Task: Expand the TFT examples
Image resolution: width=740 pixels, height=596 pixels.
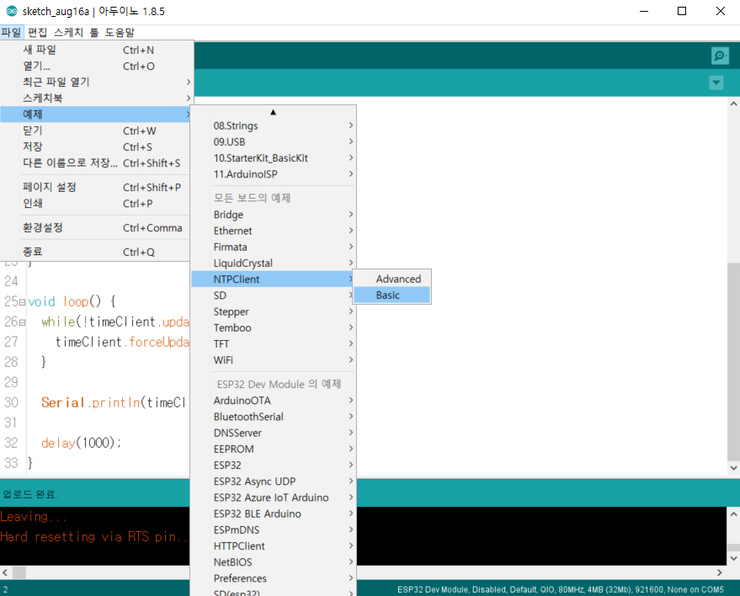Action: (273, 344)
